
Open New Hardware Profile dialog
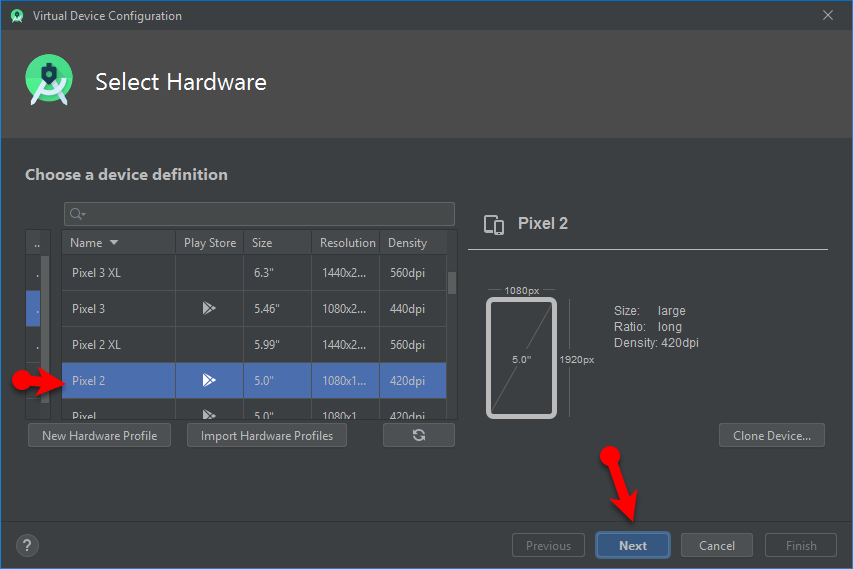point(100,435)
